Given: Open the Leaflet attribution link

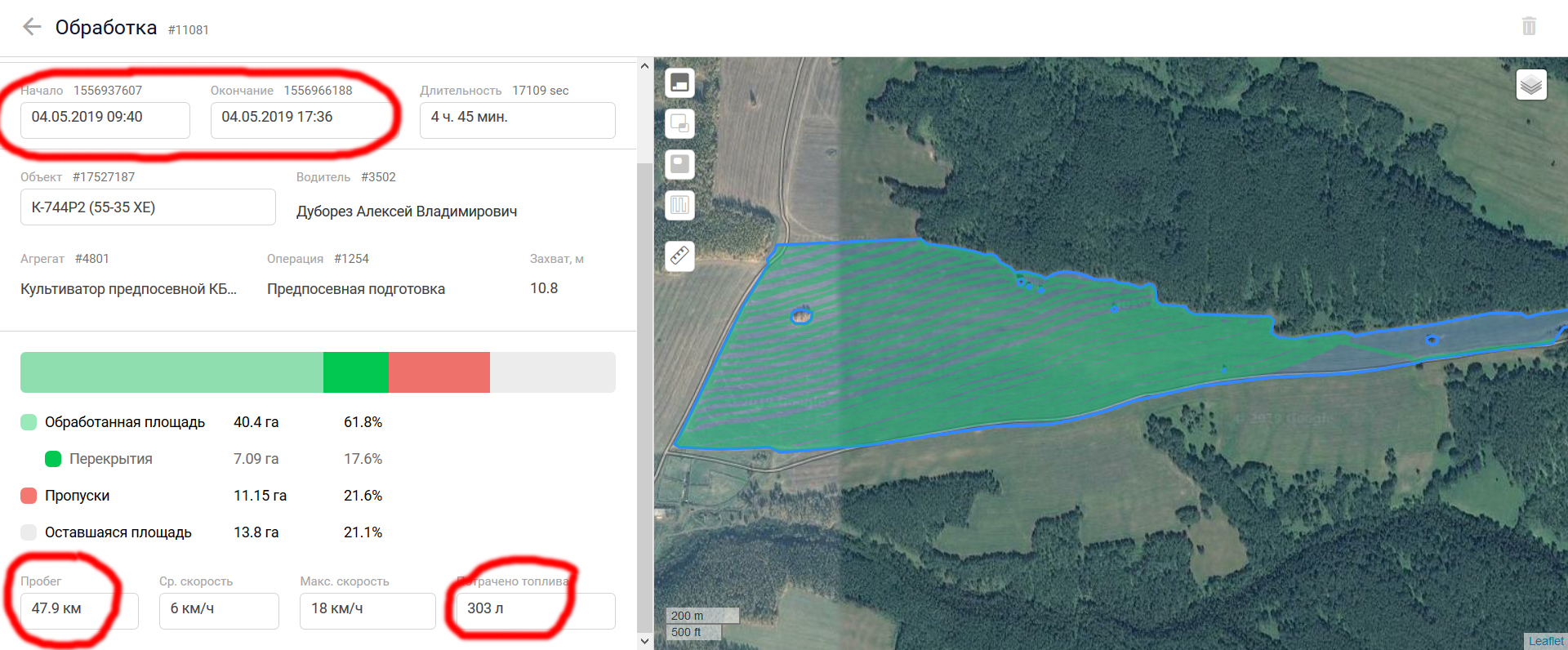Looking at the screenshot, I should coord(1545,641).
